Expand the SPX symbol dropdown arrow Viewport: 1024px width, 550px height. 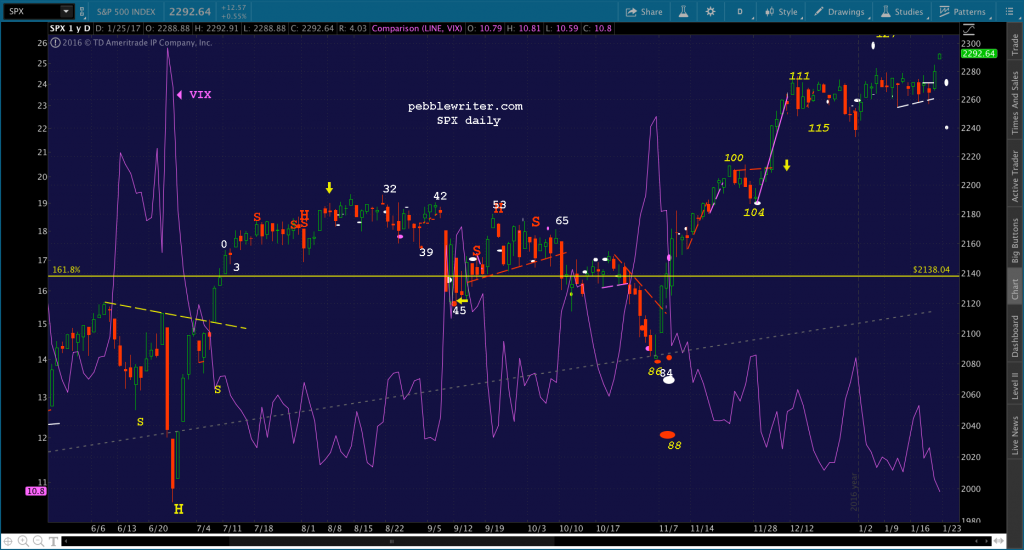pos(66,11)
